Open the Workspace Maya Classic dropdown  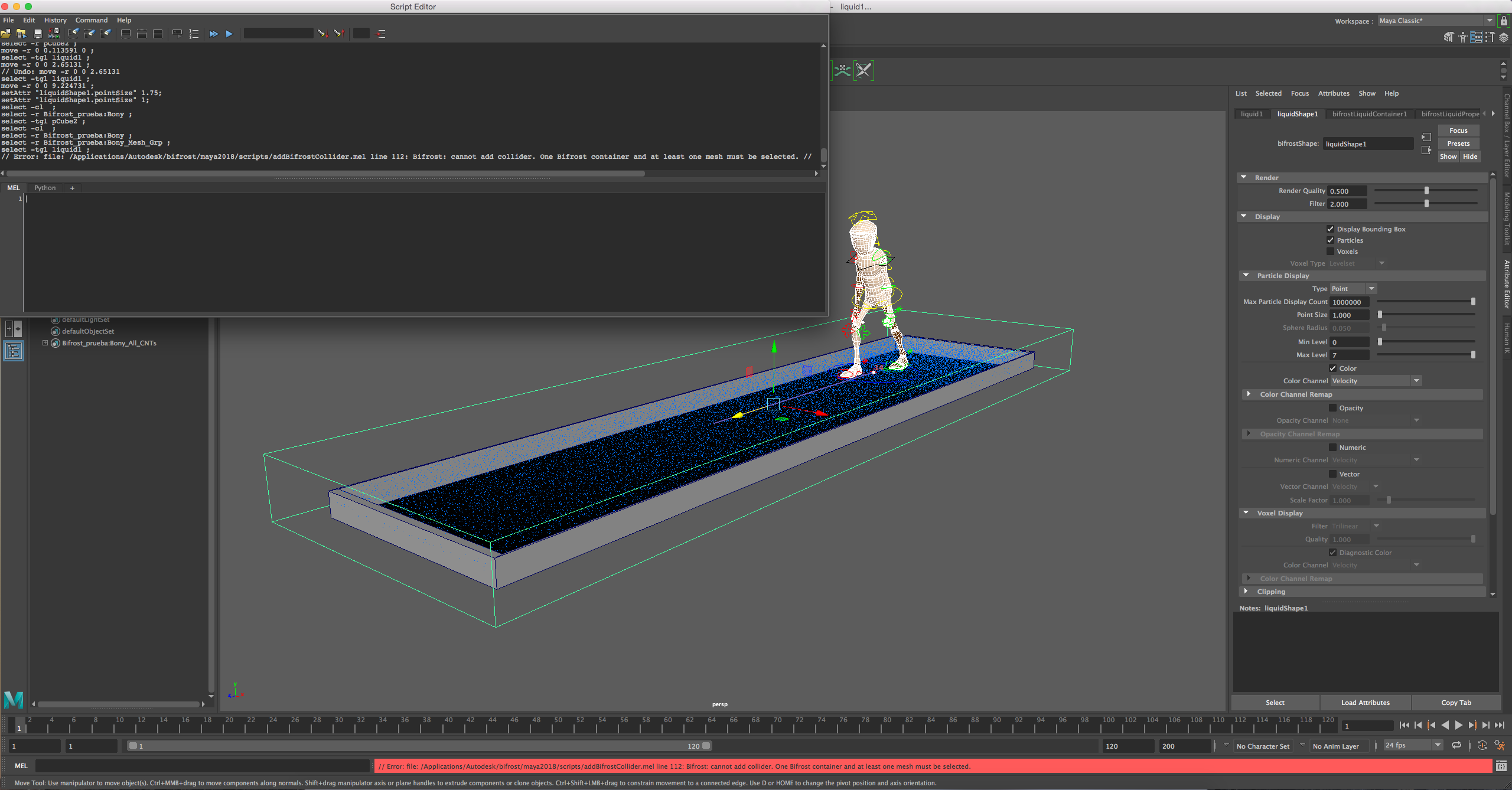pos(1435,21)
